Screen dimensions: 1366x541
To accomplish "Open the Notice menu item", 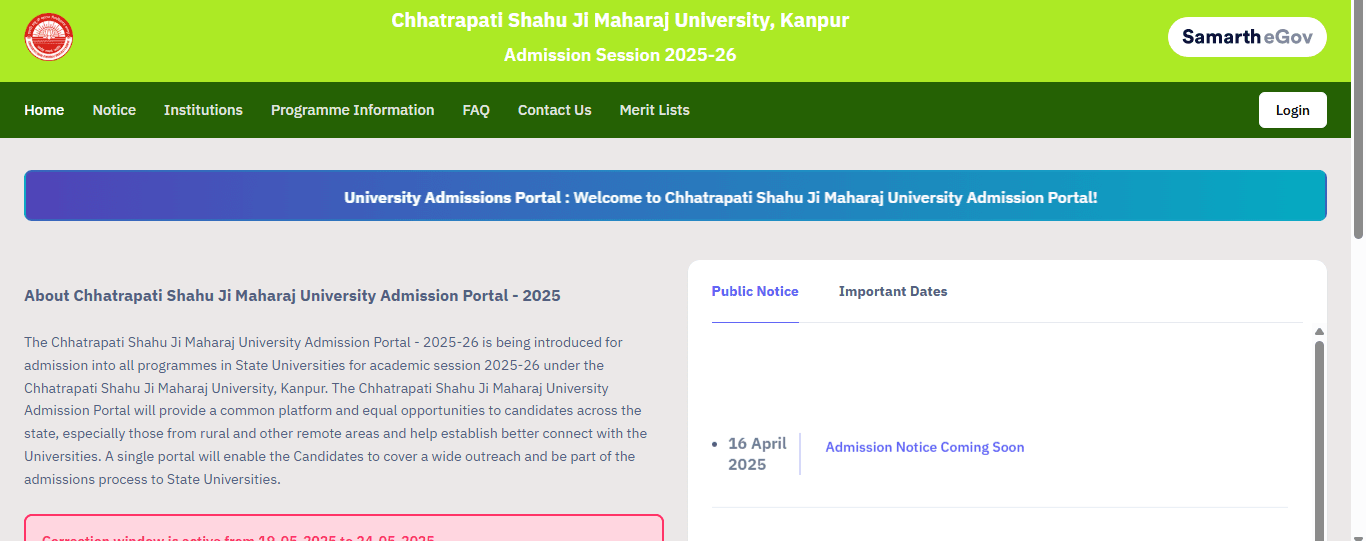I will (114, 110).
